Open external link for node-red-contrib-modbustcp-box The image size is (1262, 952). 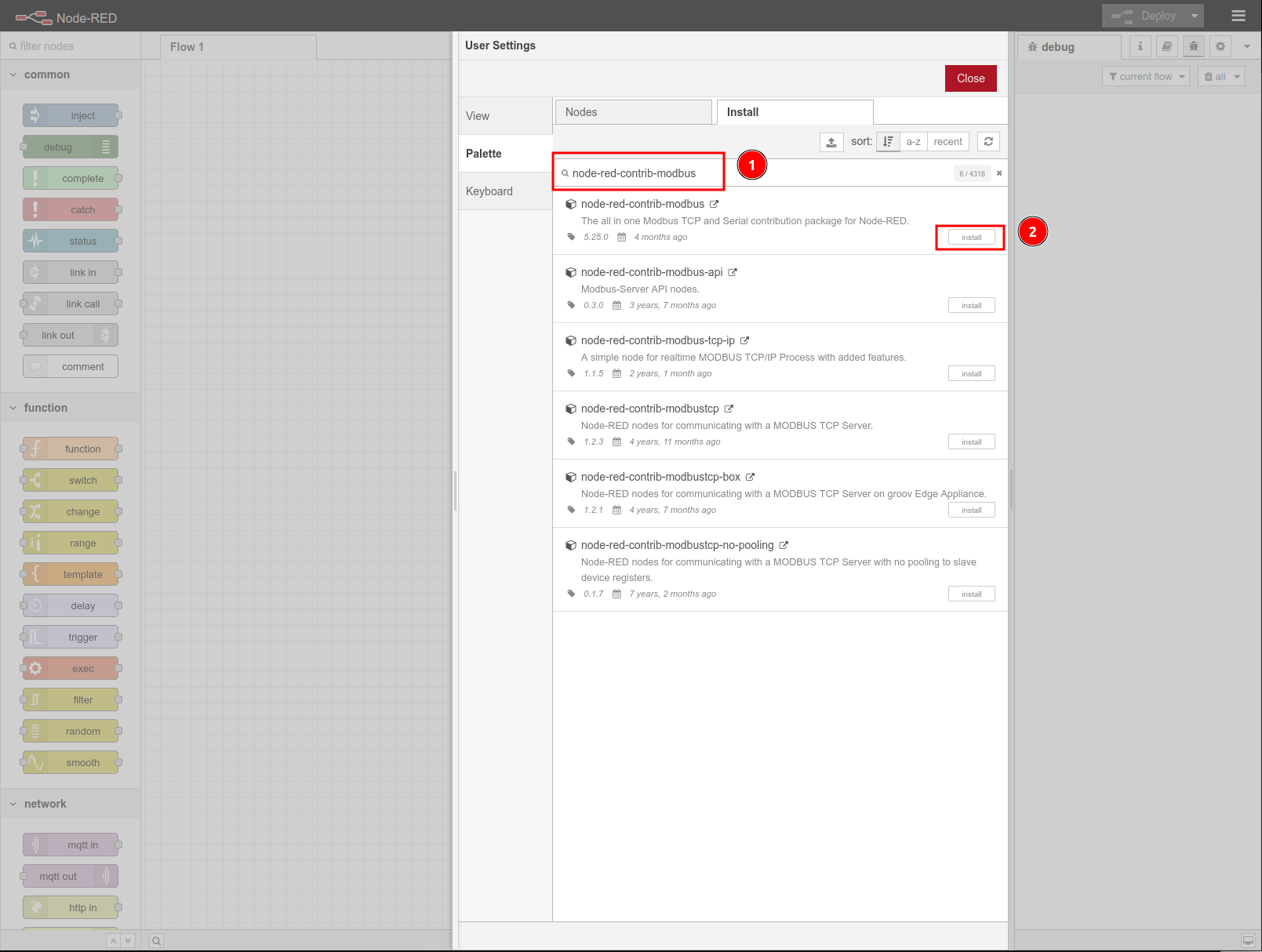tap(750, 477)
